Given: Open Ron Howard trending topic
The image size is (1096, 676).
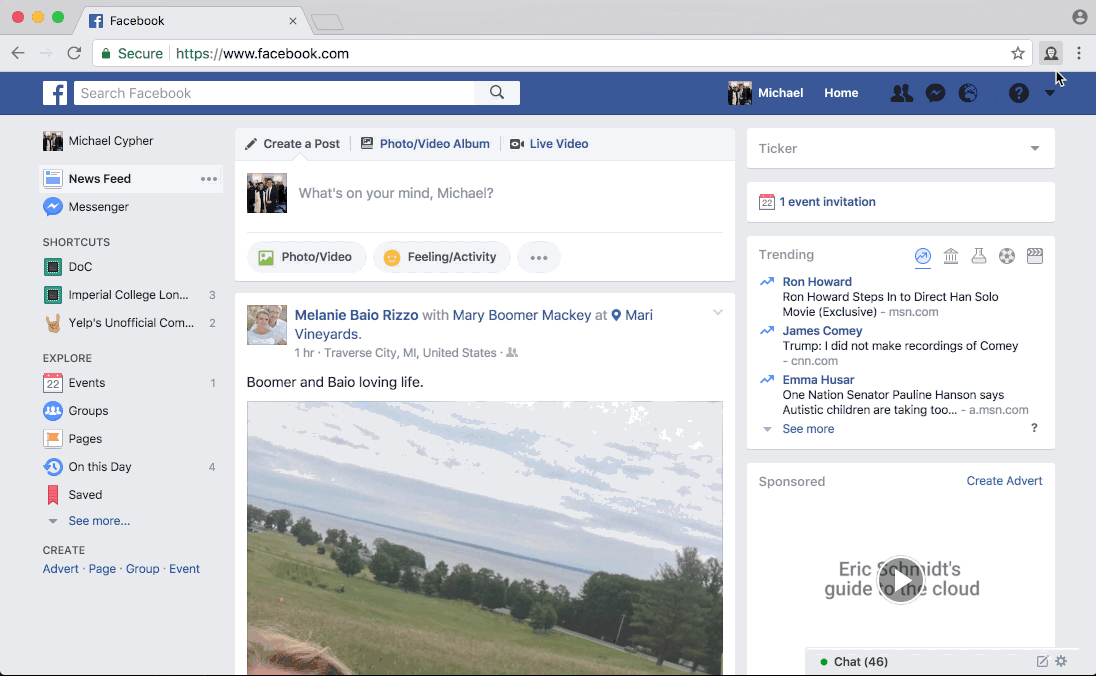Looking at the screenshot, I should [817, 281].
